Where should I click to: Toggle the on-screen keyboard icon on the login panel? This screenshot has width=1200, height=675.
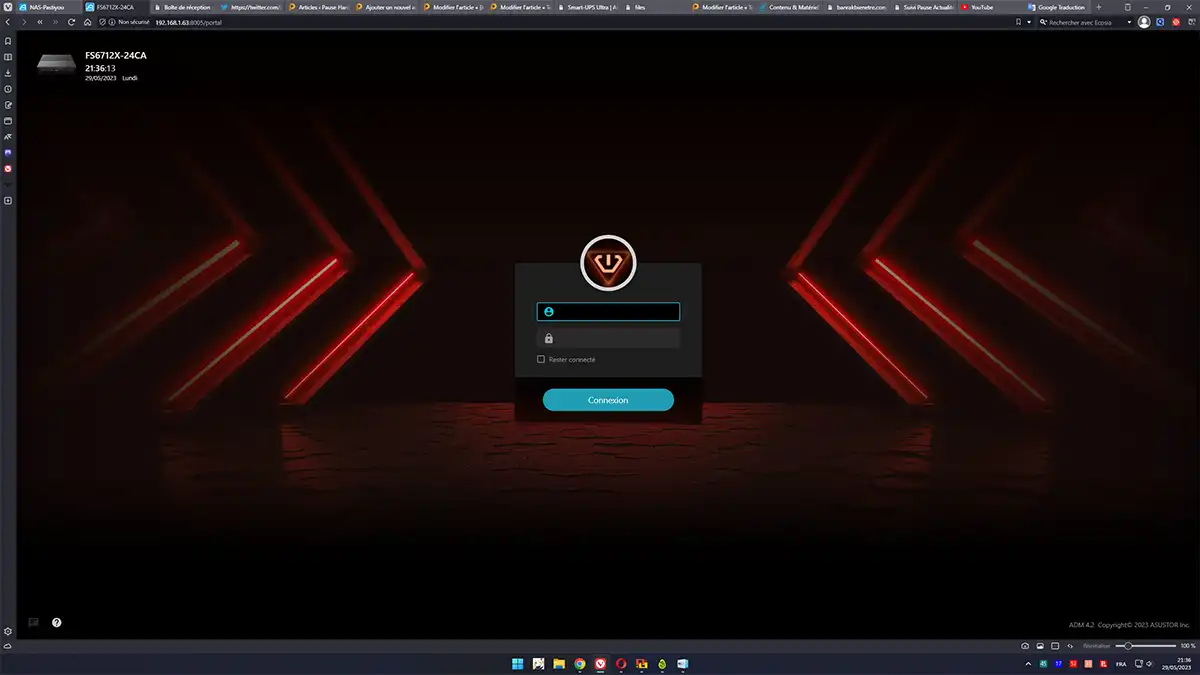[33, 621]
